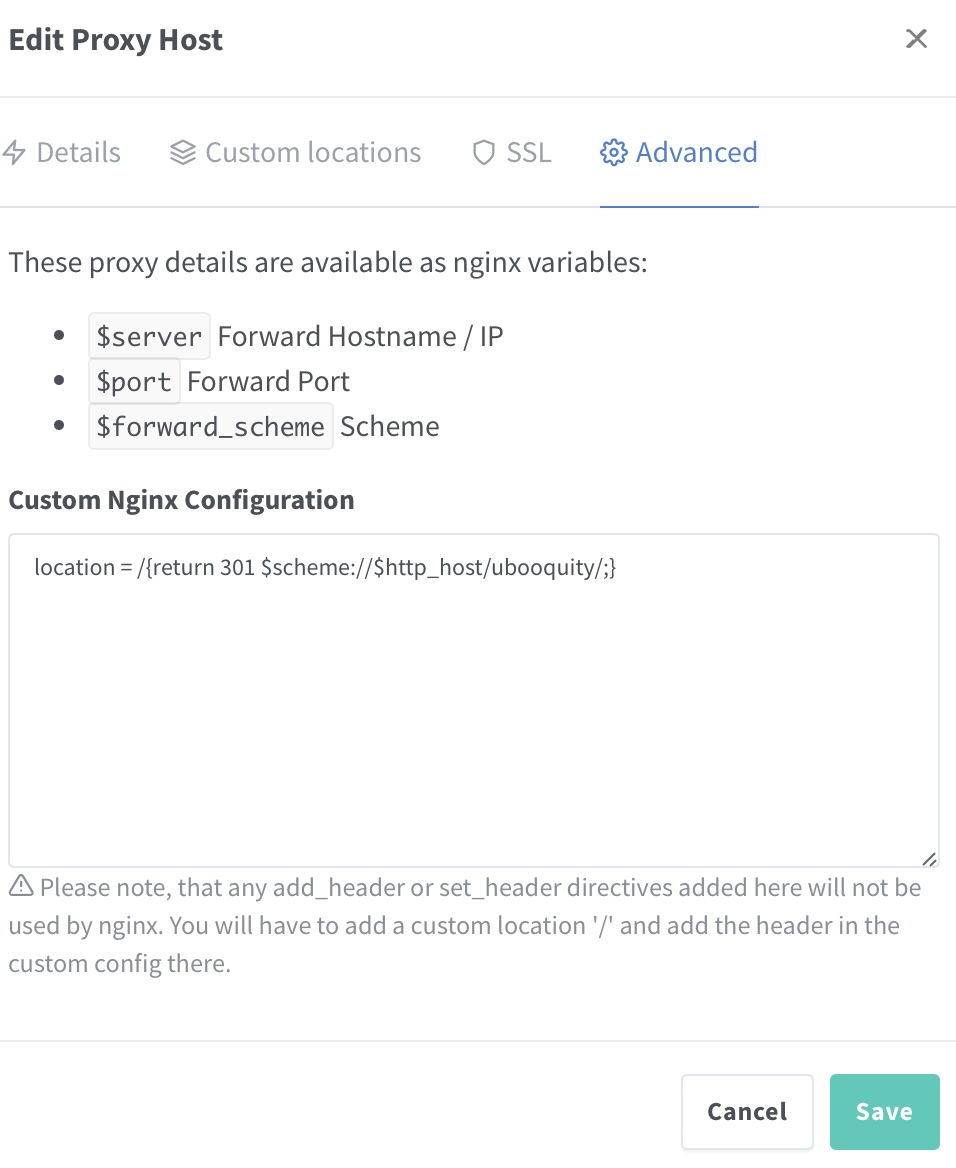Go to the SSL tab
The width and height of the screenshot is (956, 1168).
pos(528,153)
